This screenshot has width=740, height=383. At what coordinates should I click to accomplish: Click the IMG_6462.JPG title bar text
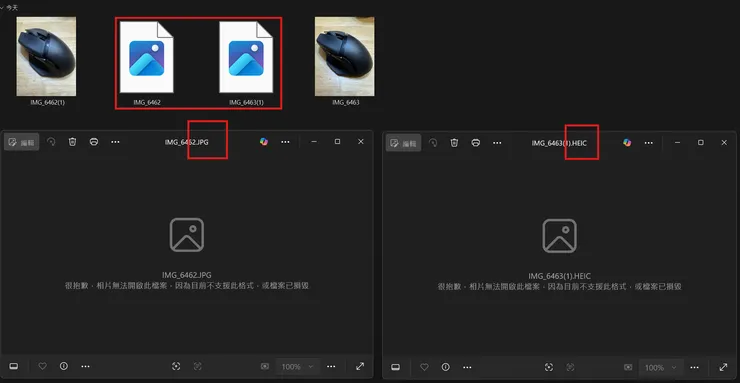[187, 142]
